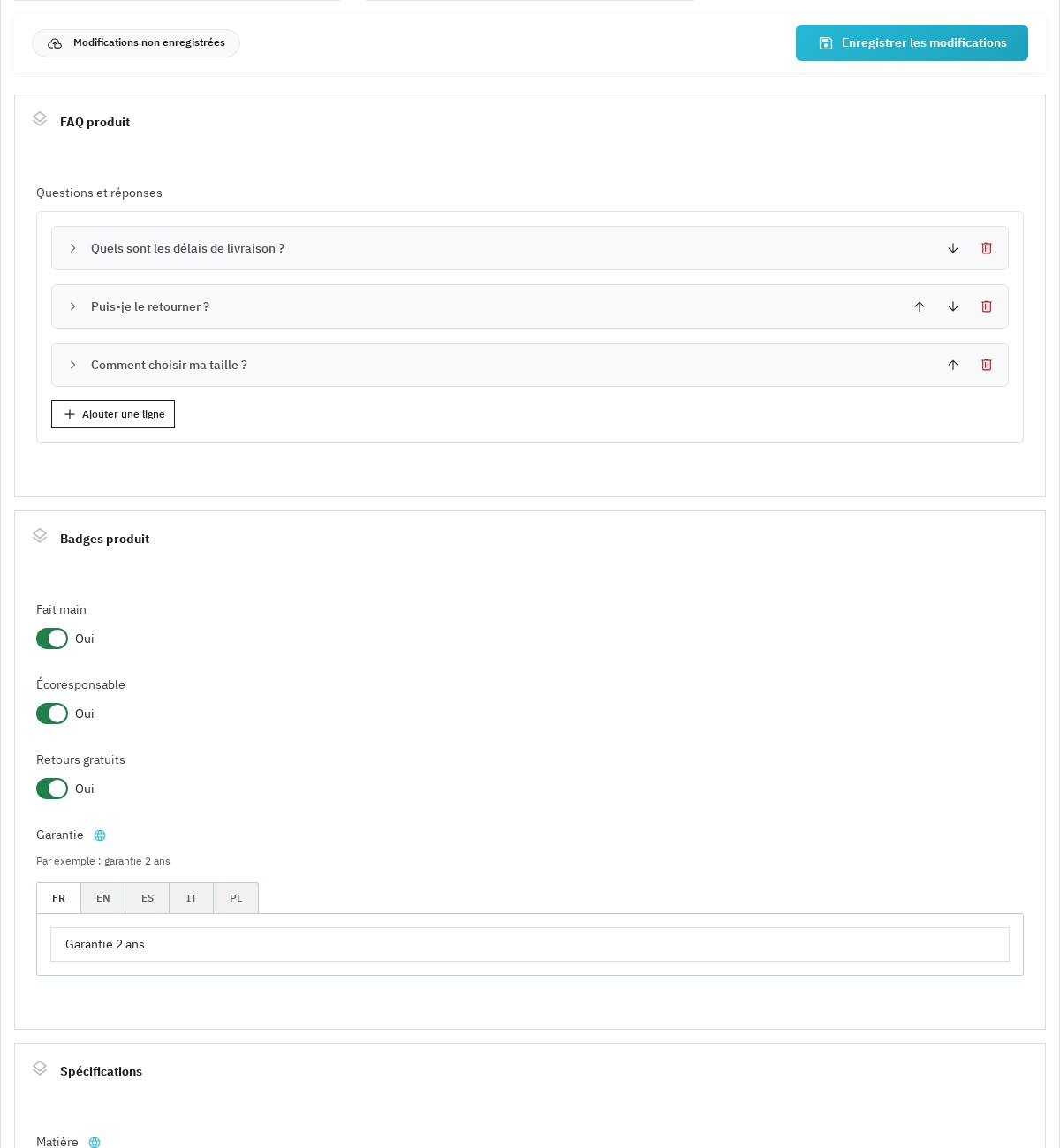Click the globe icon next to Garantie

(100, 835)
